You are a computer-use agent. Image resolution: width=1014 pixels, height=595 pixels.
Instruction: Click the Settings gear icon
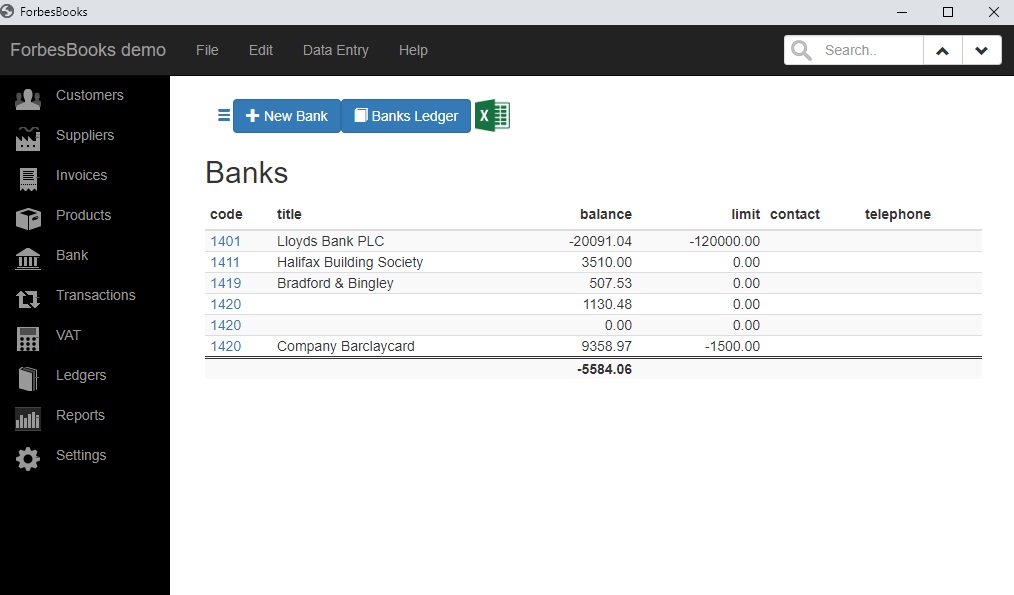[28, 459]
